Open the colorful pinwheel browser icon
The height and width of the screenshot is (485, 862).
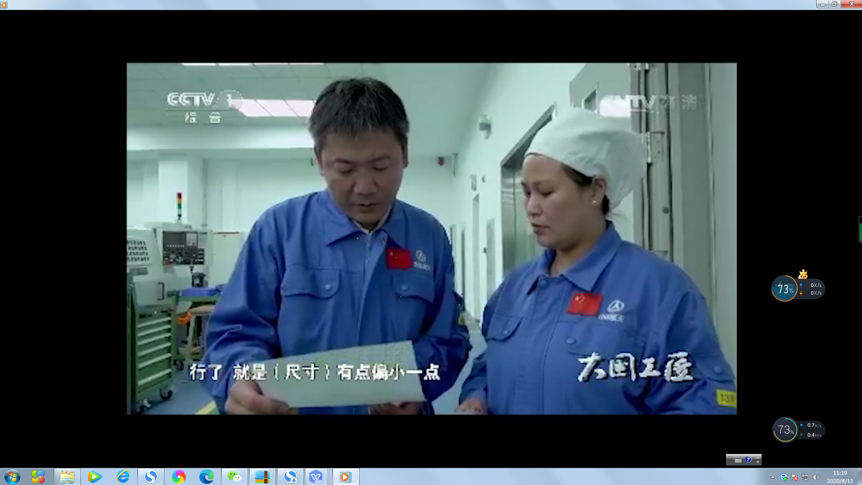click(179, 477)
